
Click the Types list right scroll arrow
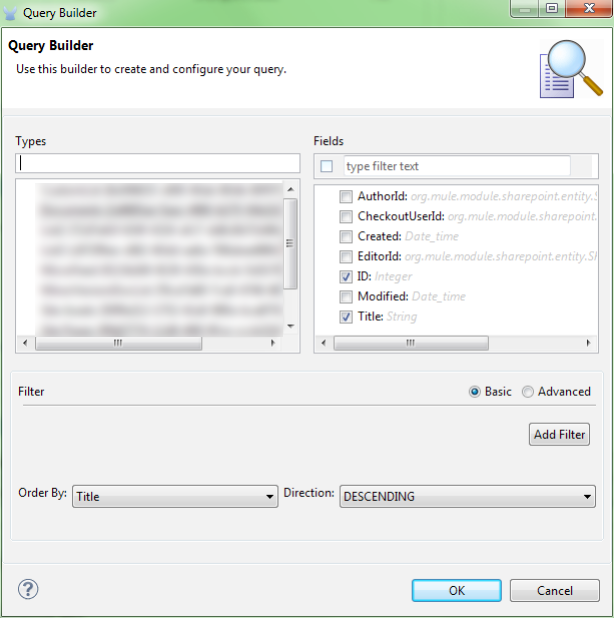[273, 343]
